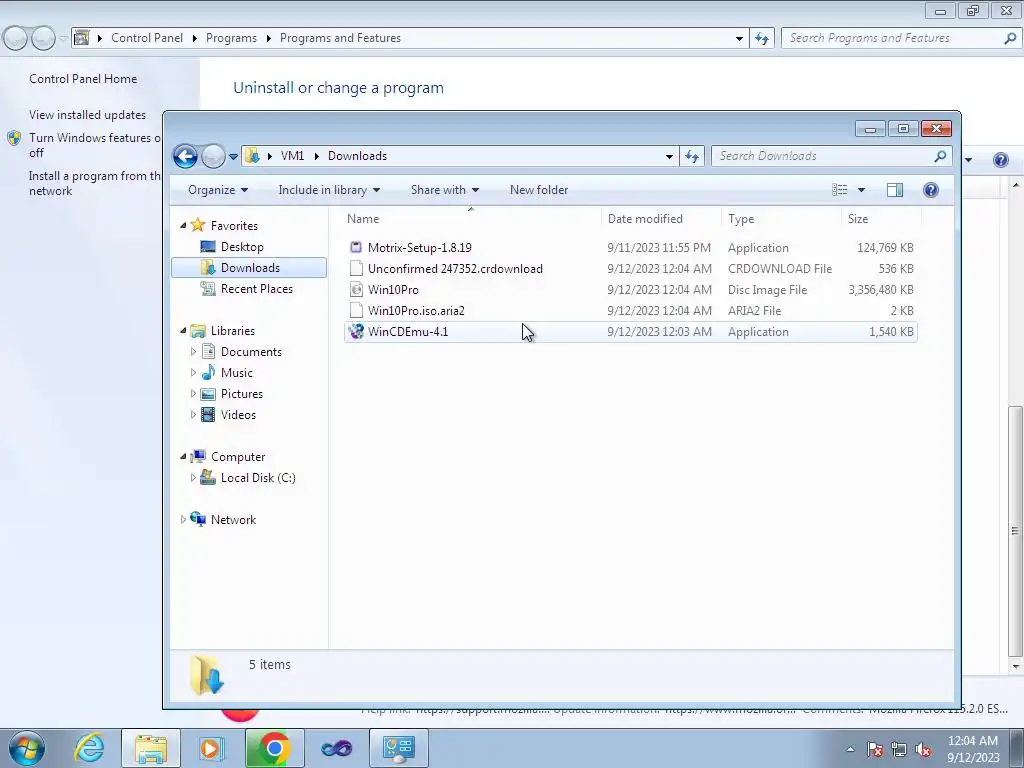The width and height of the screenshot is (1024, 768).
Task: Open the Windows Start menu
Action: 27,748
